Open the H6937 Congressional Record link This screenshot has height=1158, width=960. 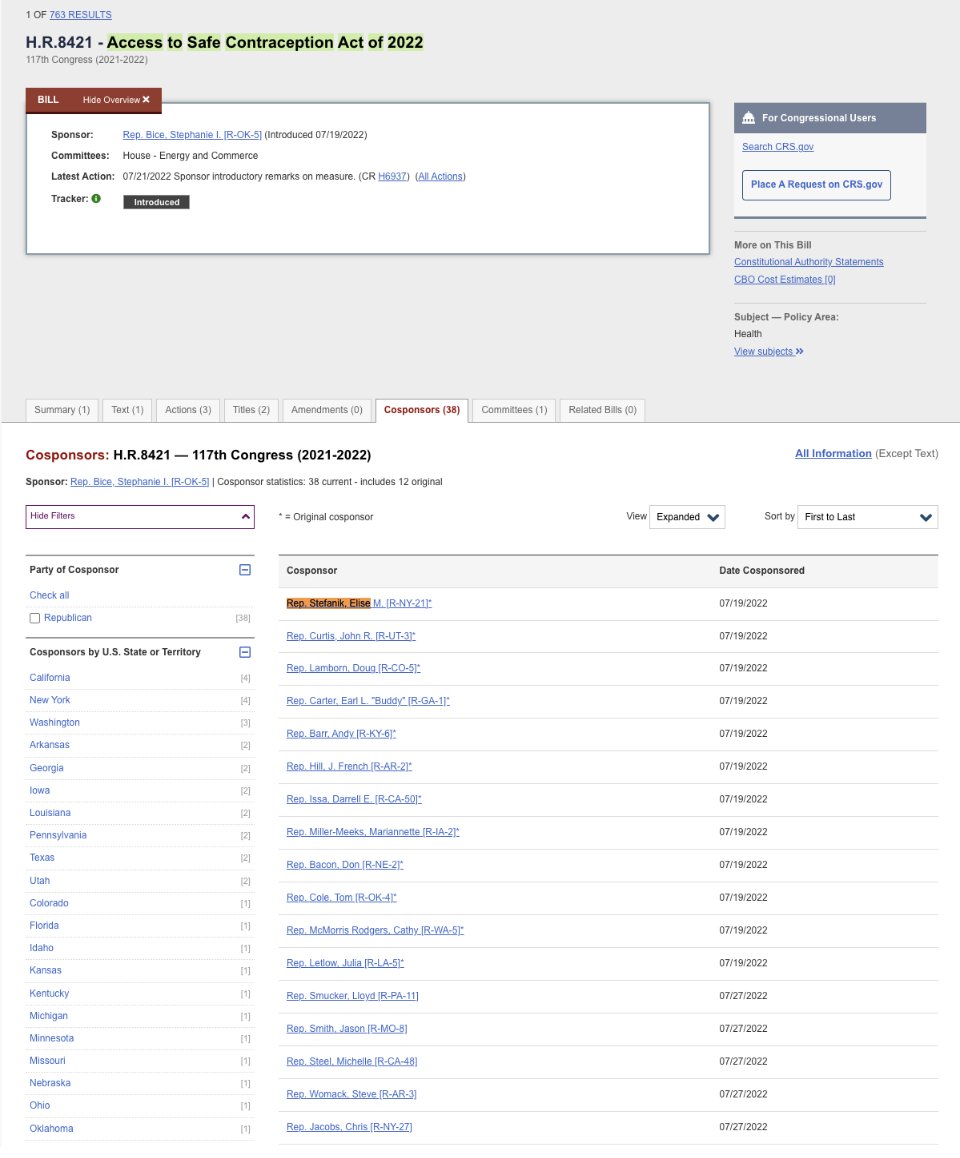tap(392, 177)
